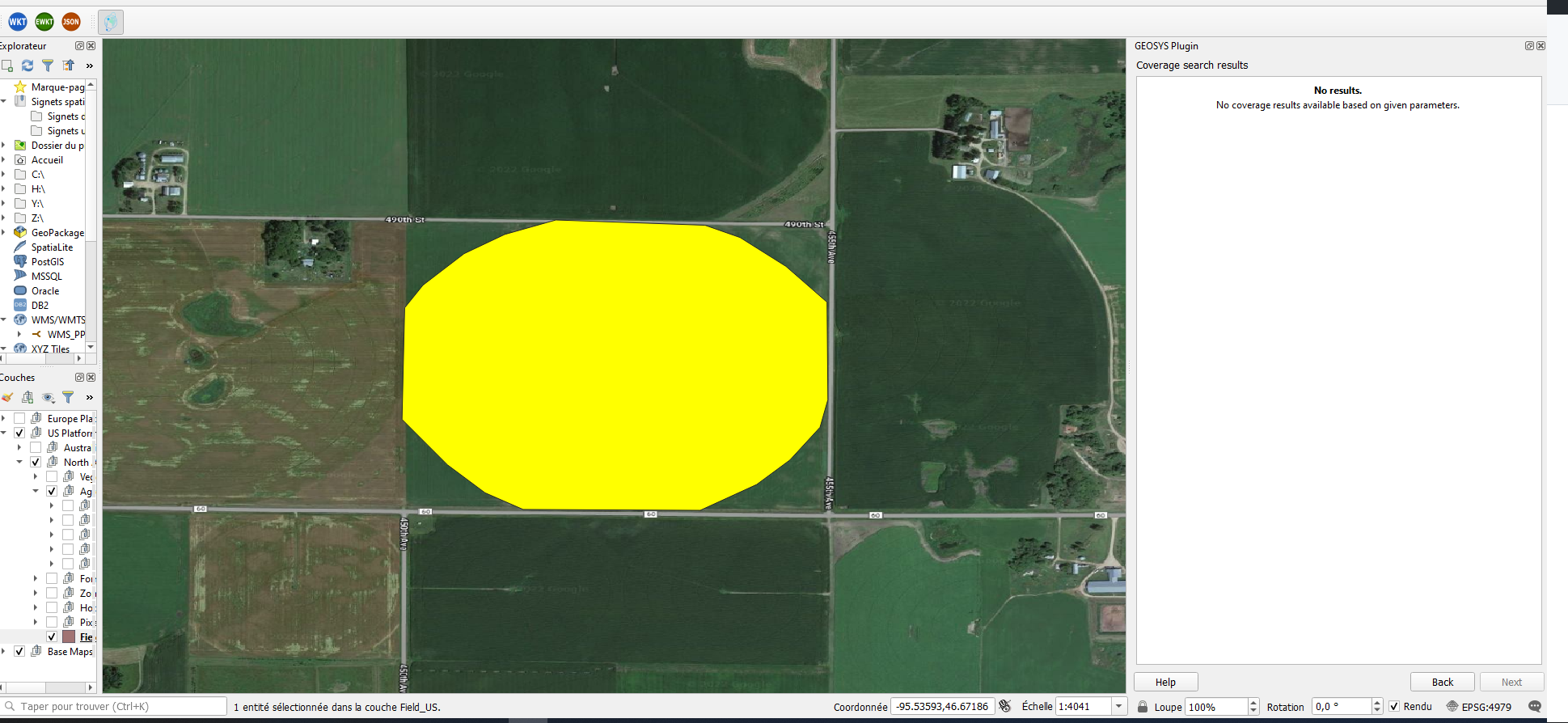
Task: Uncheck the Base Maps group checkbox
Action: [19, 651]
